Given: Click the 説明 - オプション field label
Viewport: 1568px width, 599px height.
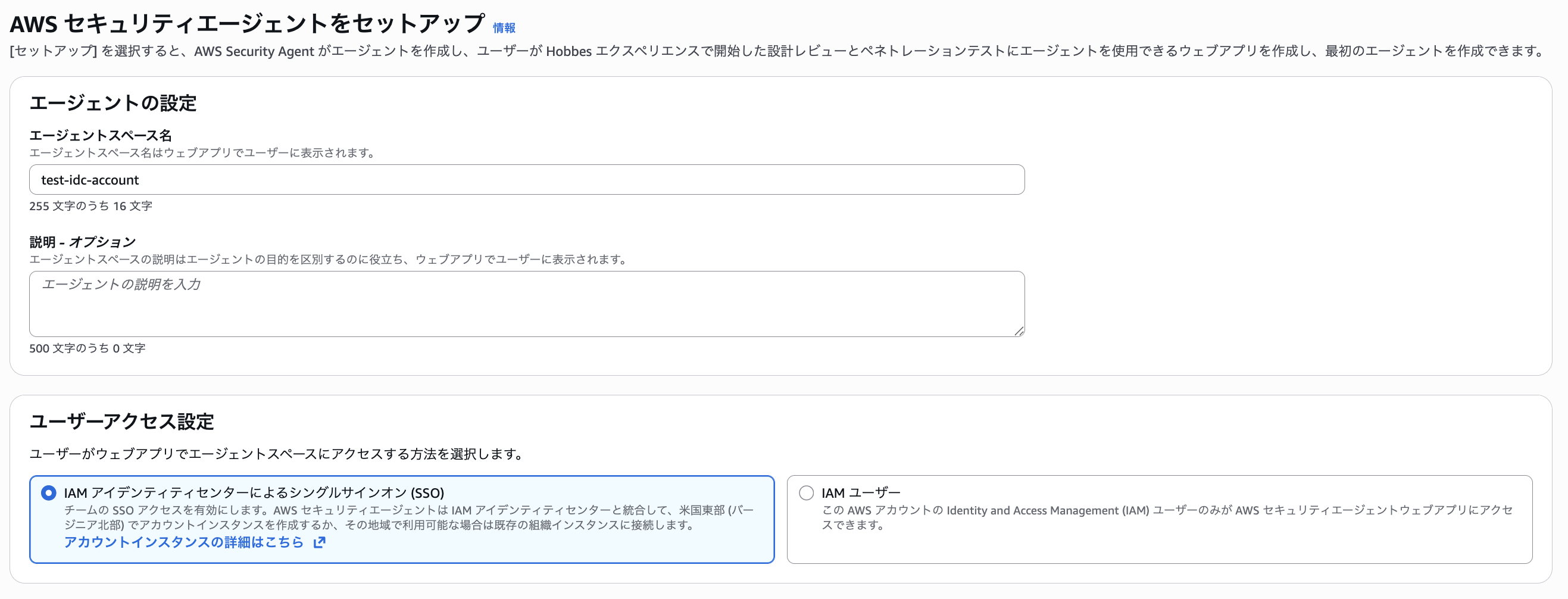Looking at the screenshot, I should [x=82, y=242].
